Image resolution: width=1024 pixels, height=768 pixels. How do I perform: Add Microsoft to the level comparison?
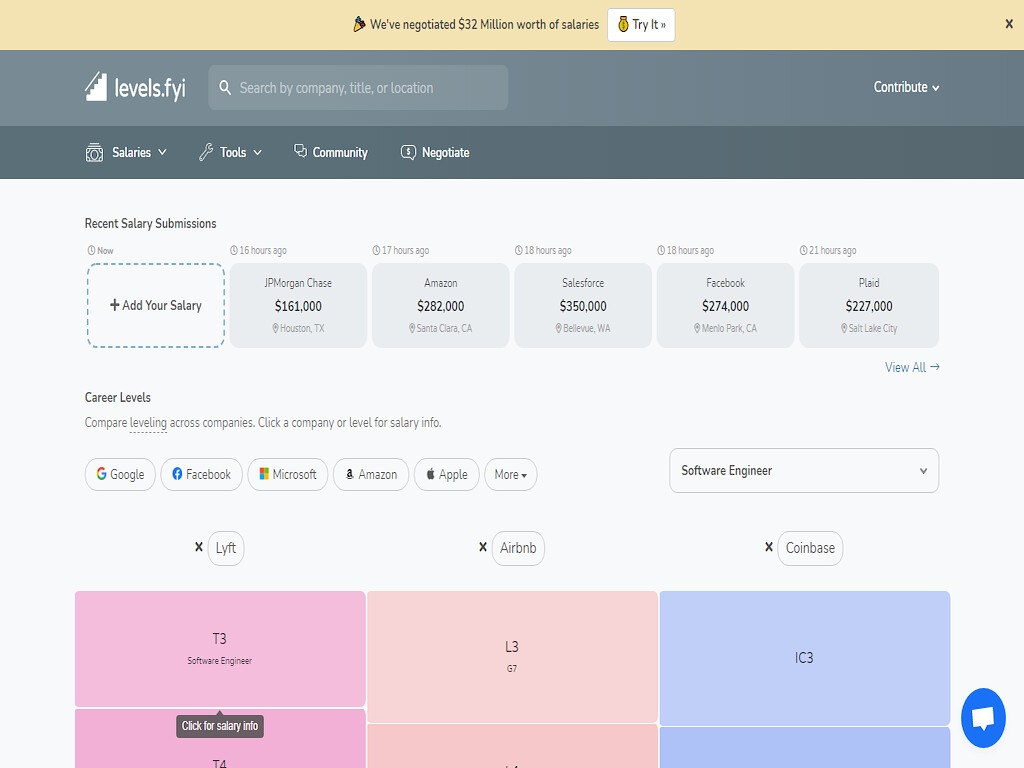(x=286, y=474)
